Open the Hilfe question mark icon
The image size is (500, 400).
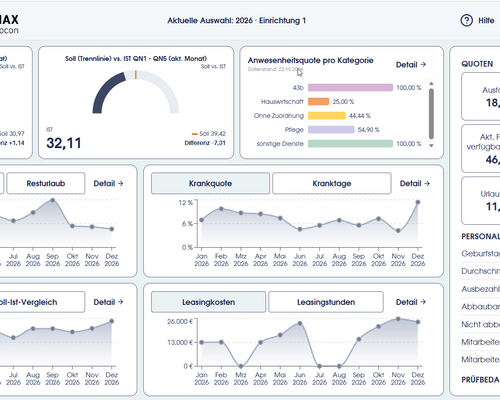click(x=467, y=20)
